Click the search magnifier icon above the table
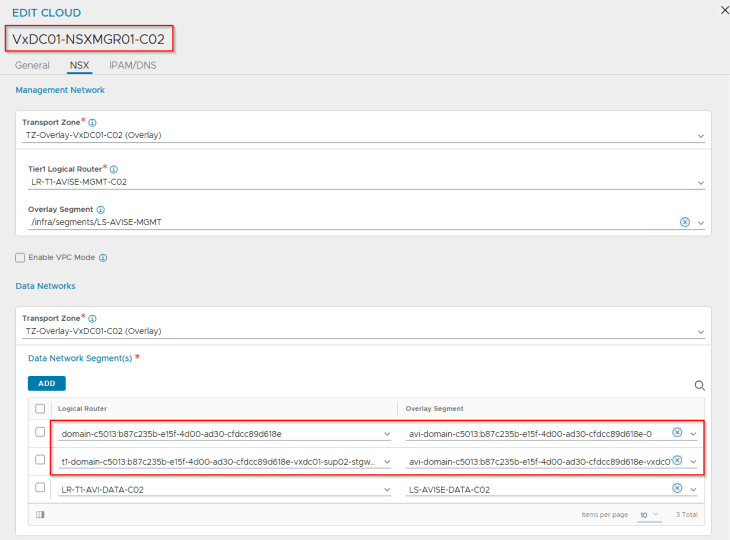The width and height of the screenshot is (730, 540). pos(700,385)
